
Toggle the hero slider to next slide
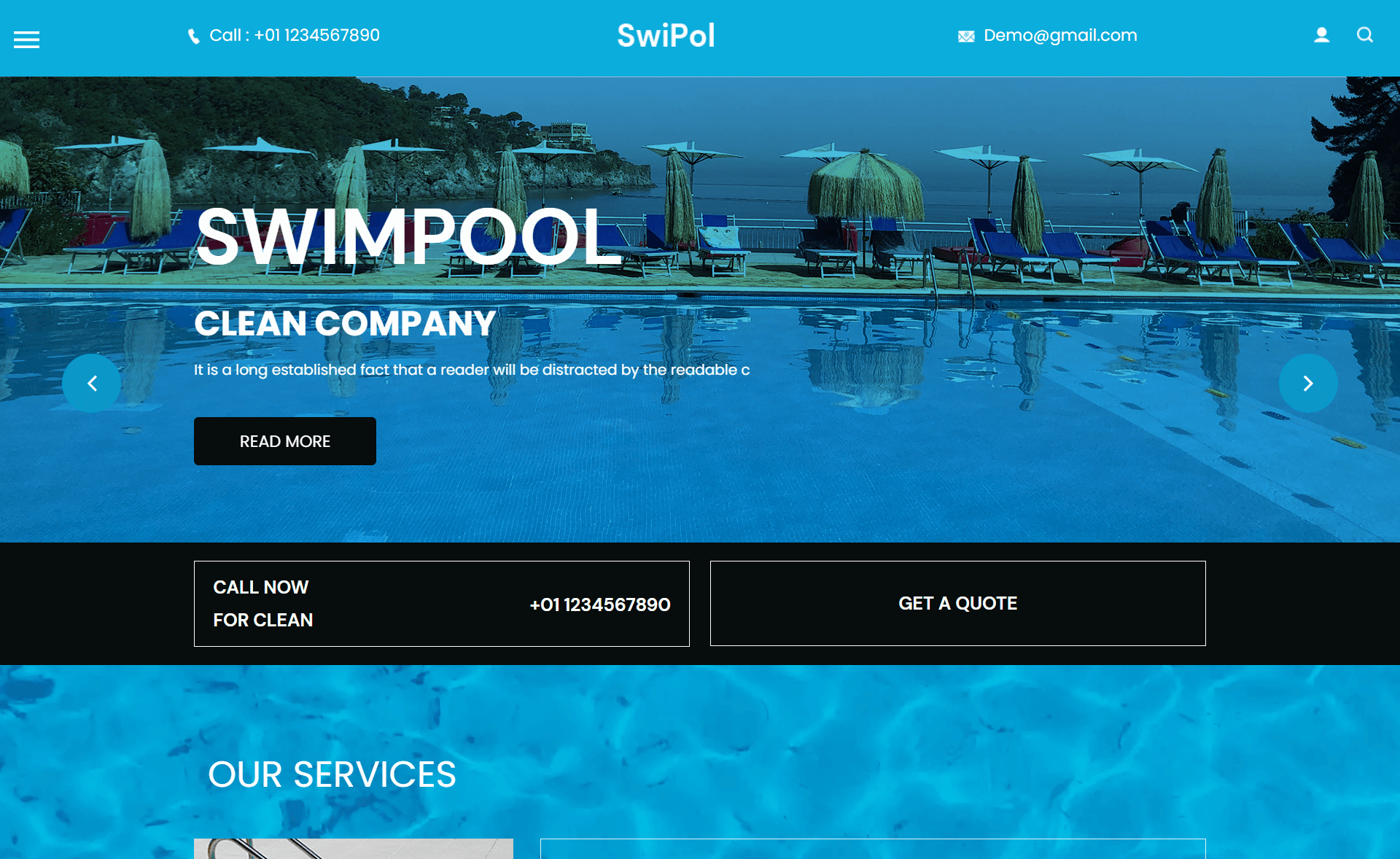(x=1307, y=383)
